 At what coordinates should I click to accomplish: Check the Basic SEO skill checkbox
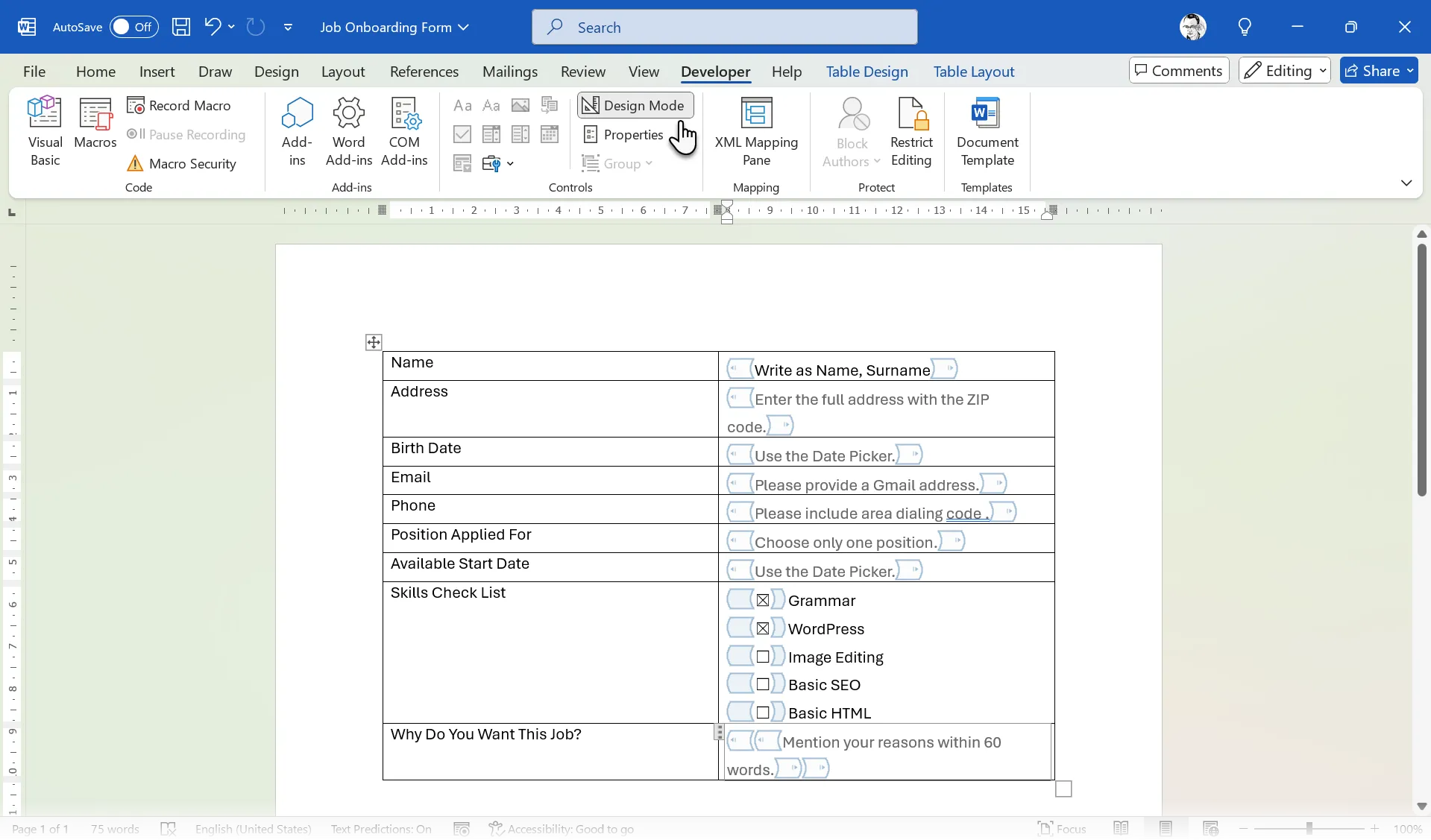pyautogui.click(x=762, y=683)
